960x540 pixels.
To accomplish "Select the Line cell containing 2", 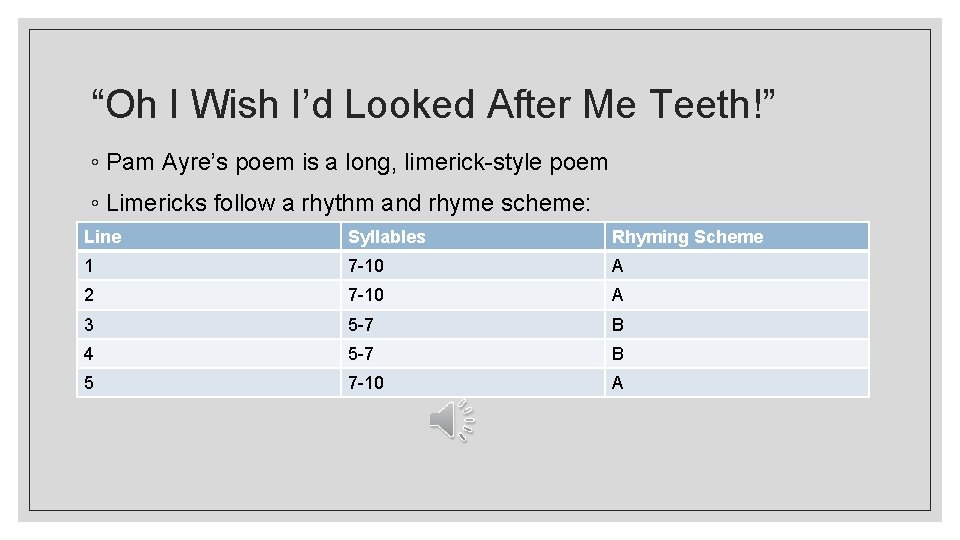I will (x=208, y=295).
